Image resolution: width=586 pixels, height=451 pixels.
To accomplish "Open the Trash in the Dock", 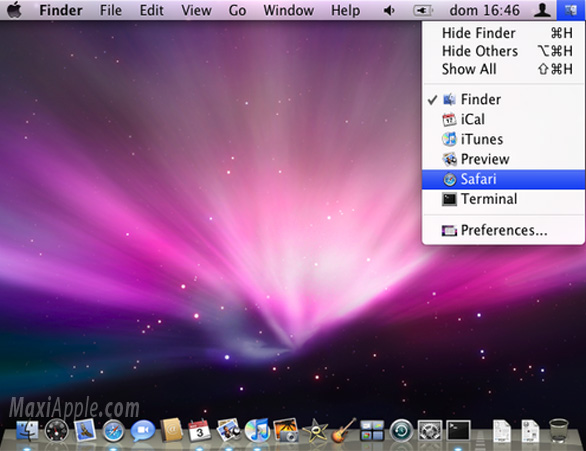I will pos(559,430).
